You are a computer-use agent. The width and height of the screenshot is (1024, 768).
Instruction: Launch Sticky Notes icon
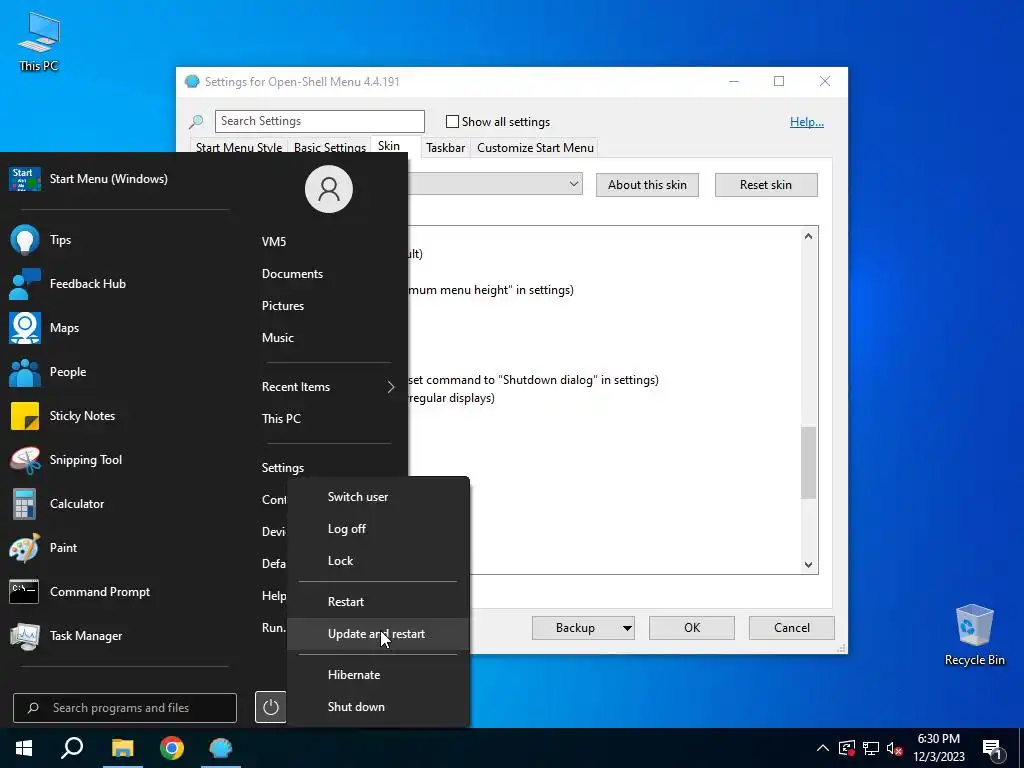tap(25, 416)
